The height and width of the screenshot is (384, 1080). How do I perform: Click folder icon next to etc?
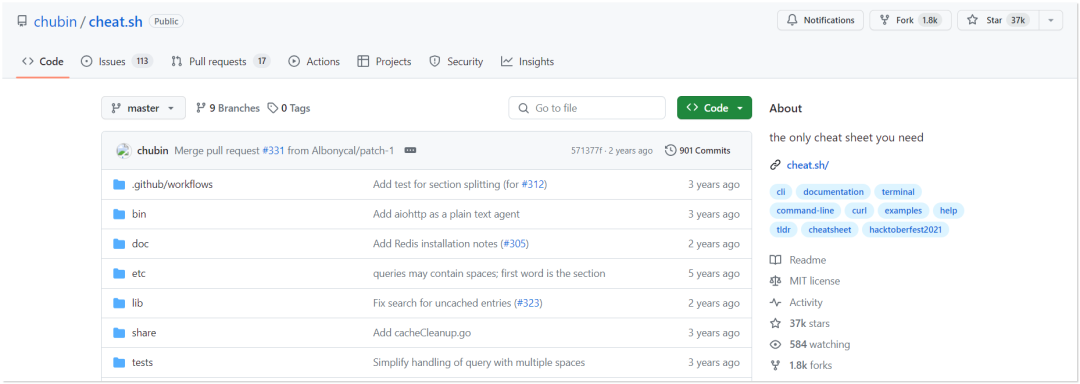[119, 273]
